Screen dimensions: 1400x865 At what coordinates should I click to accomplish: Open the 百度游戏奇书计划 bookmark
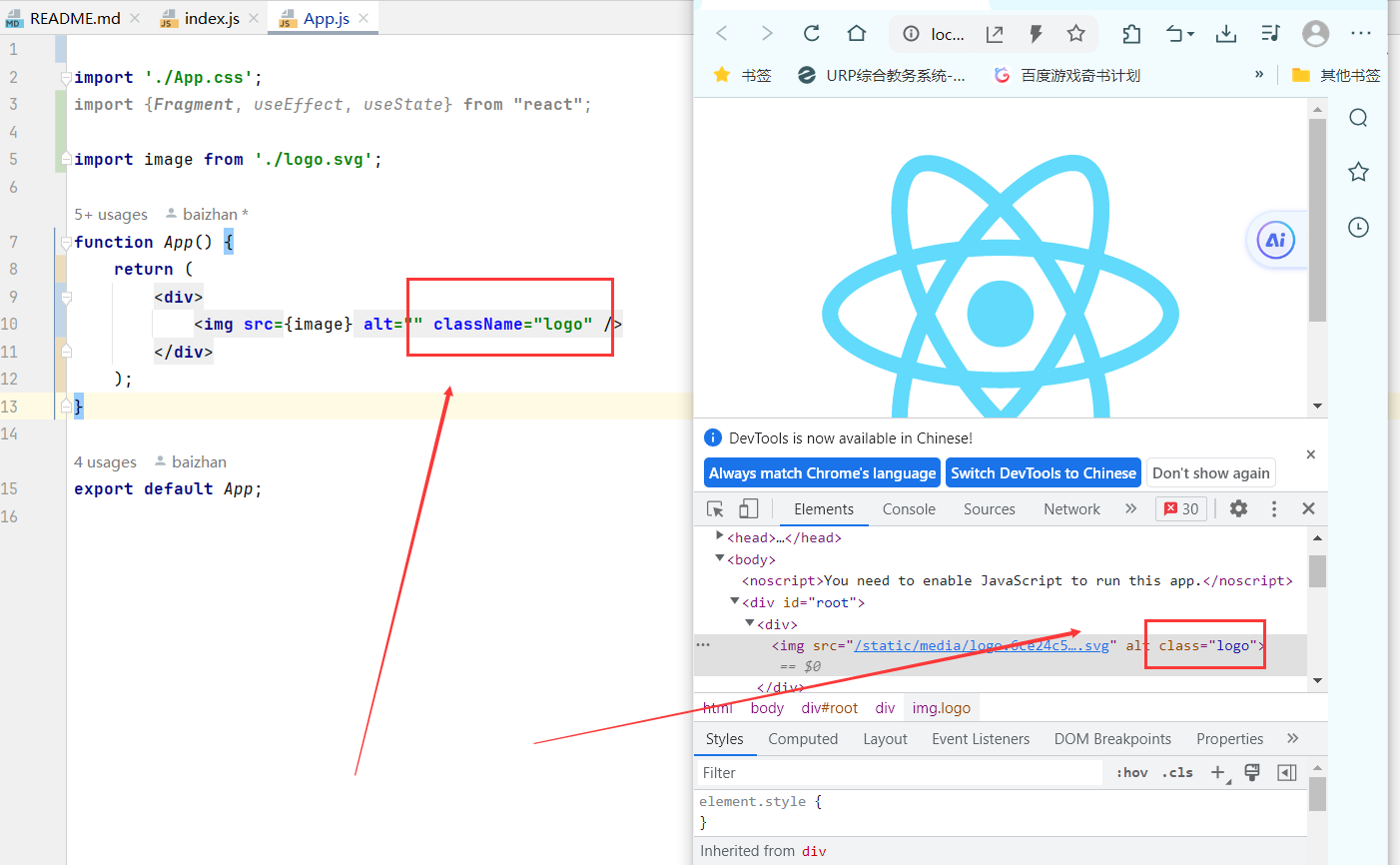(1066, 75)
